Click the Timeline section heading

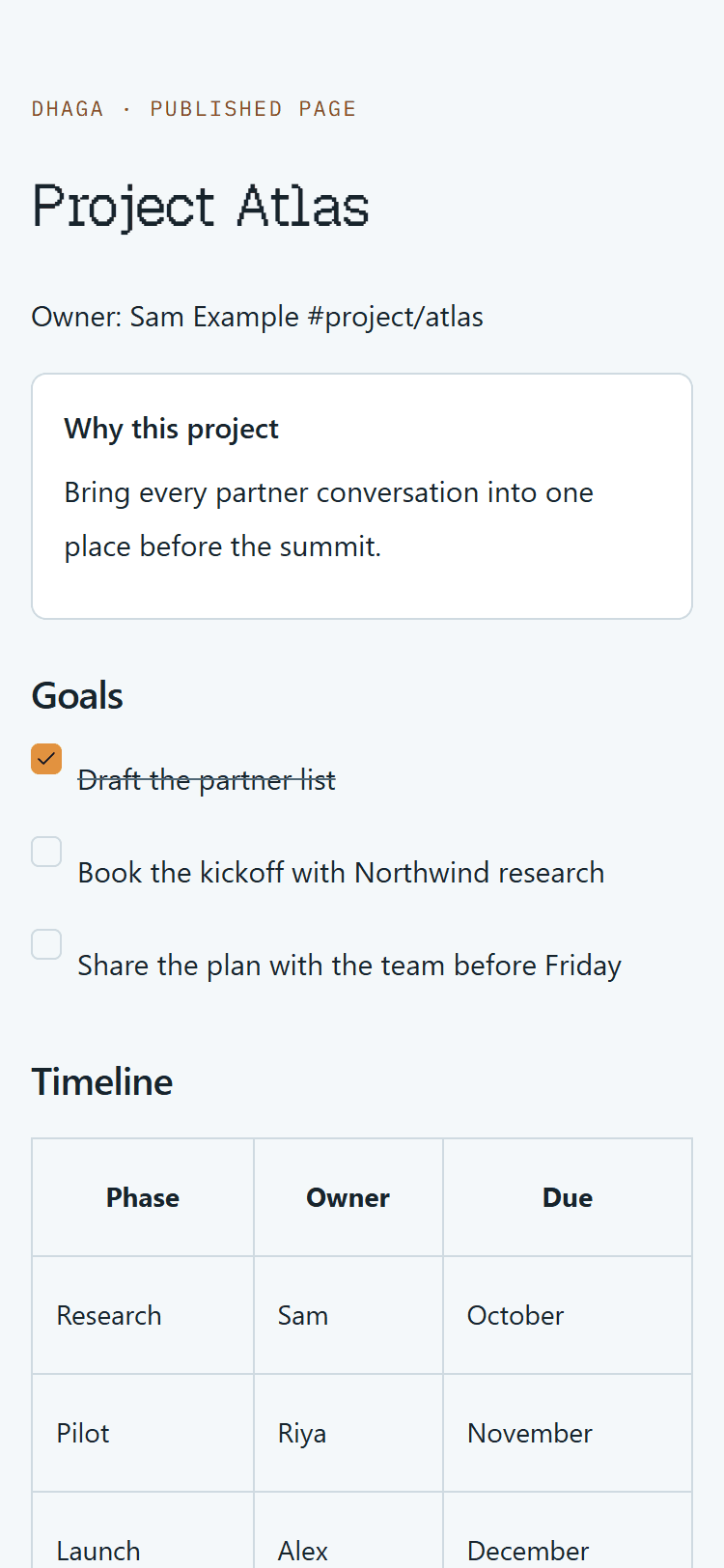click(x=102, y=1081)
